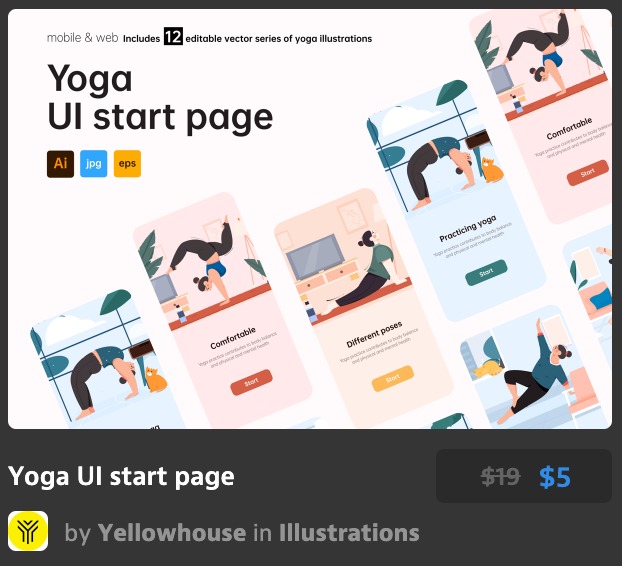Click the large Yoga UI start page heading
The image size is (622, 566).
[160, 98]
